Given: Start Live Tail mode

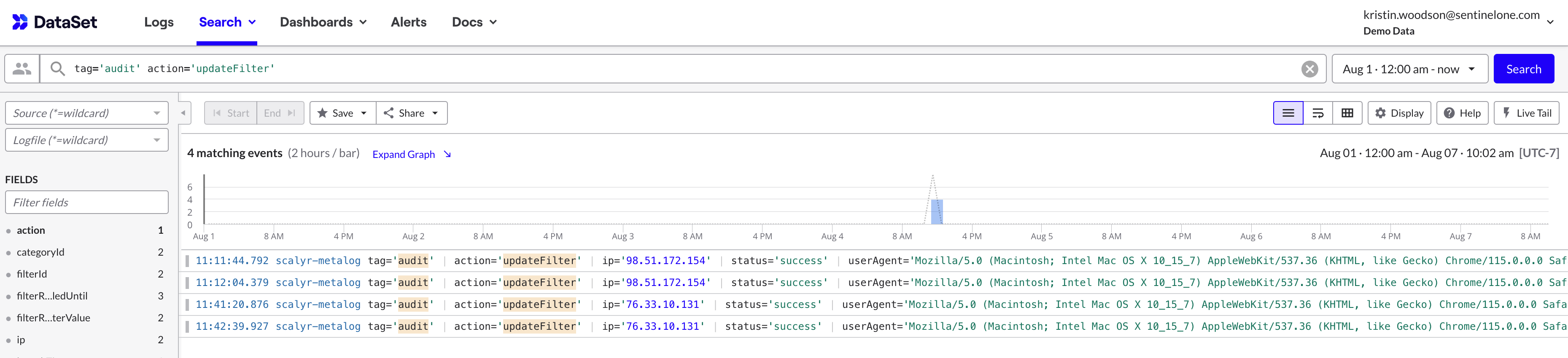Looking at the screenshot, I should [1526, 113].
